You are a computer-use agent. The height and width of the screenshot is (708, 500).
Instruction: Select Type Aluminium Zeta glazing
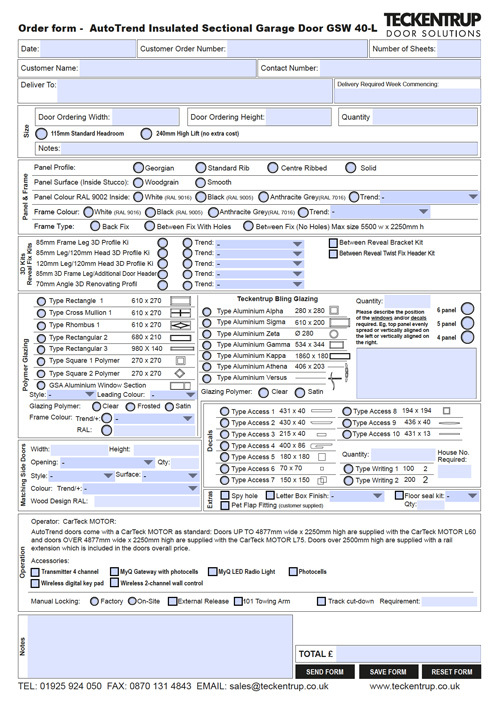pos(207,334)
